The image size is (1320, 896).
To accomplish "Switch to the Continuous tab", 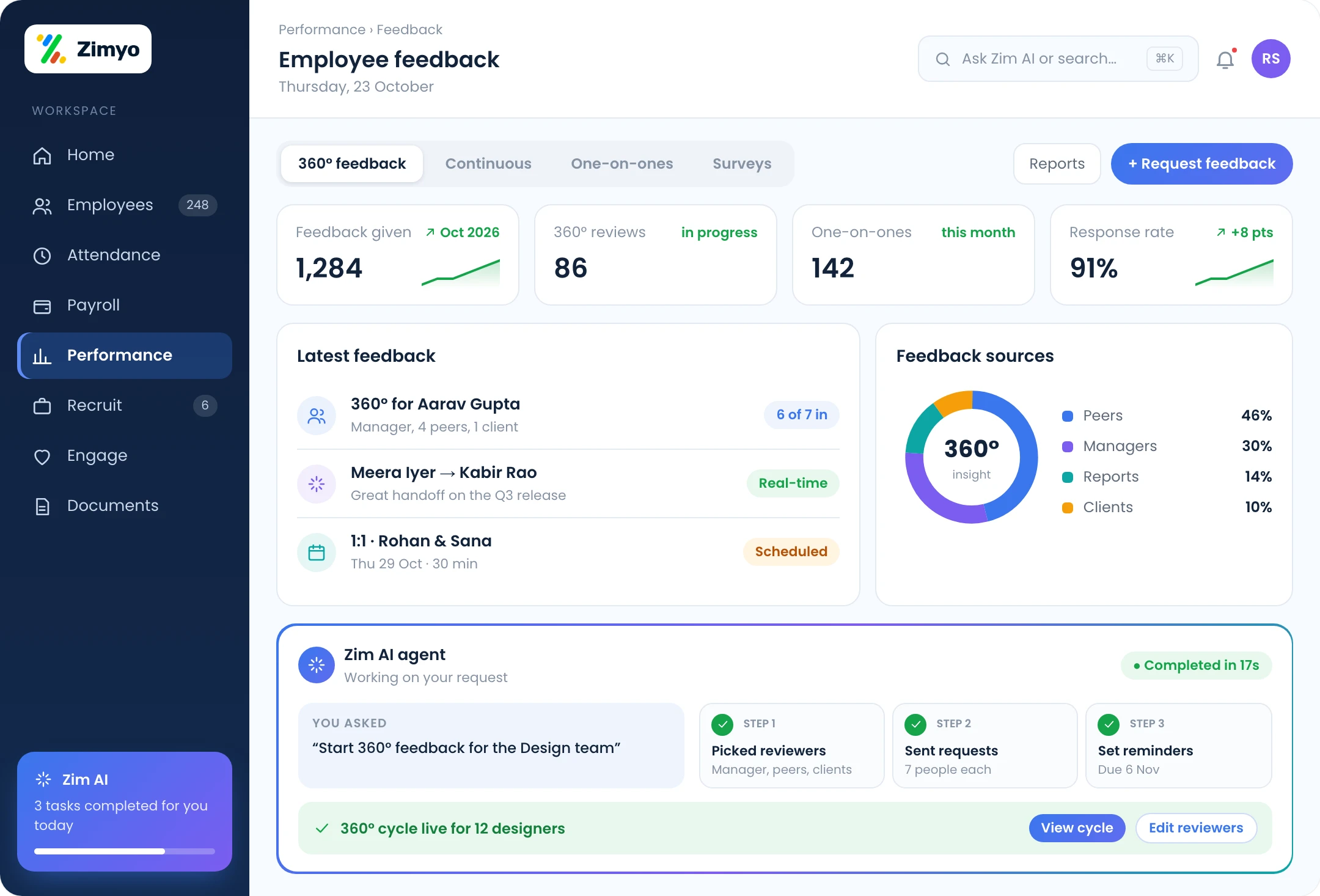I will tap(488, 164).
